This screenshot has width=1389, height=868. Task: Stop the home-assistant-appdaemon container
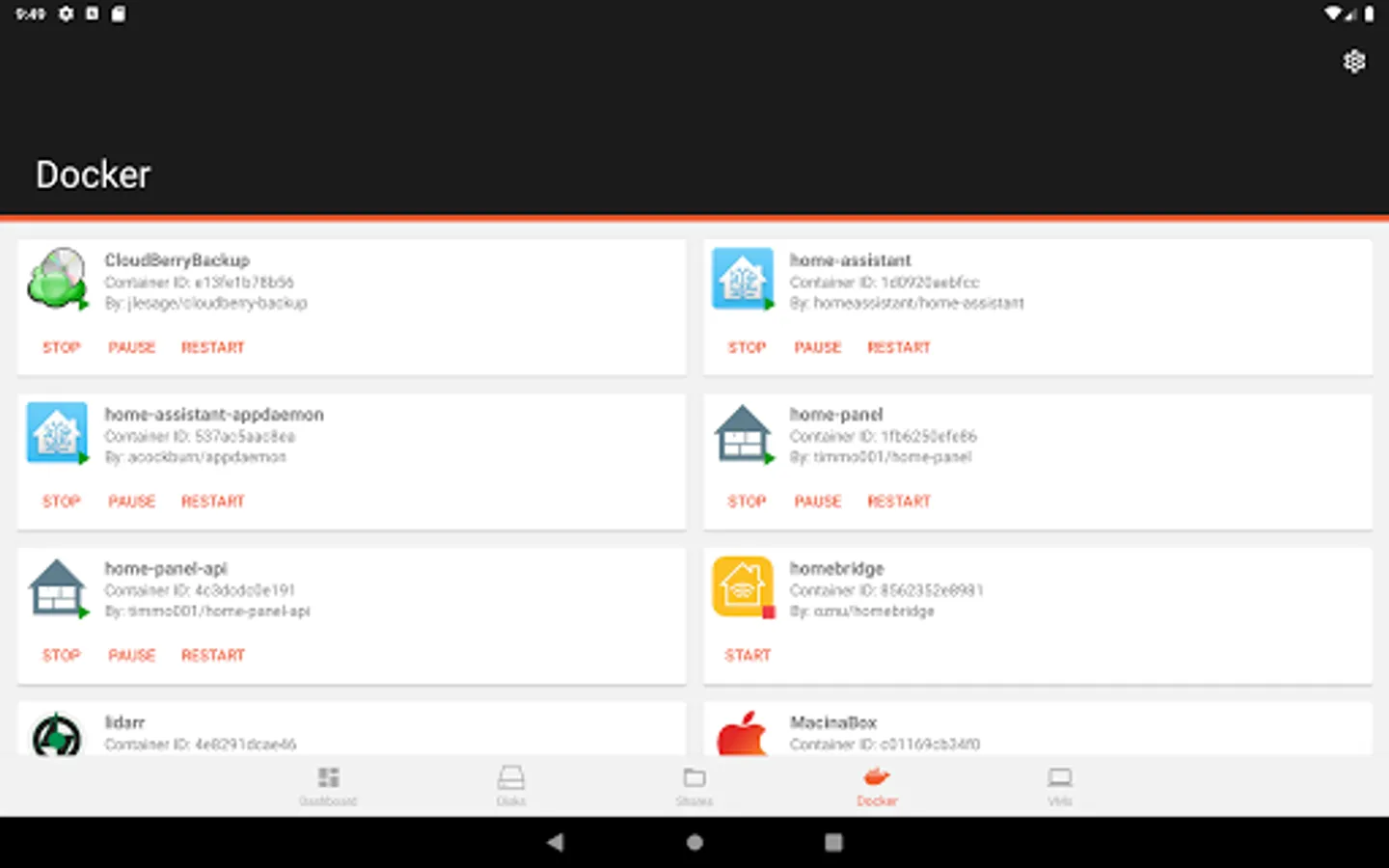62,502
